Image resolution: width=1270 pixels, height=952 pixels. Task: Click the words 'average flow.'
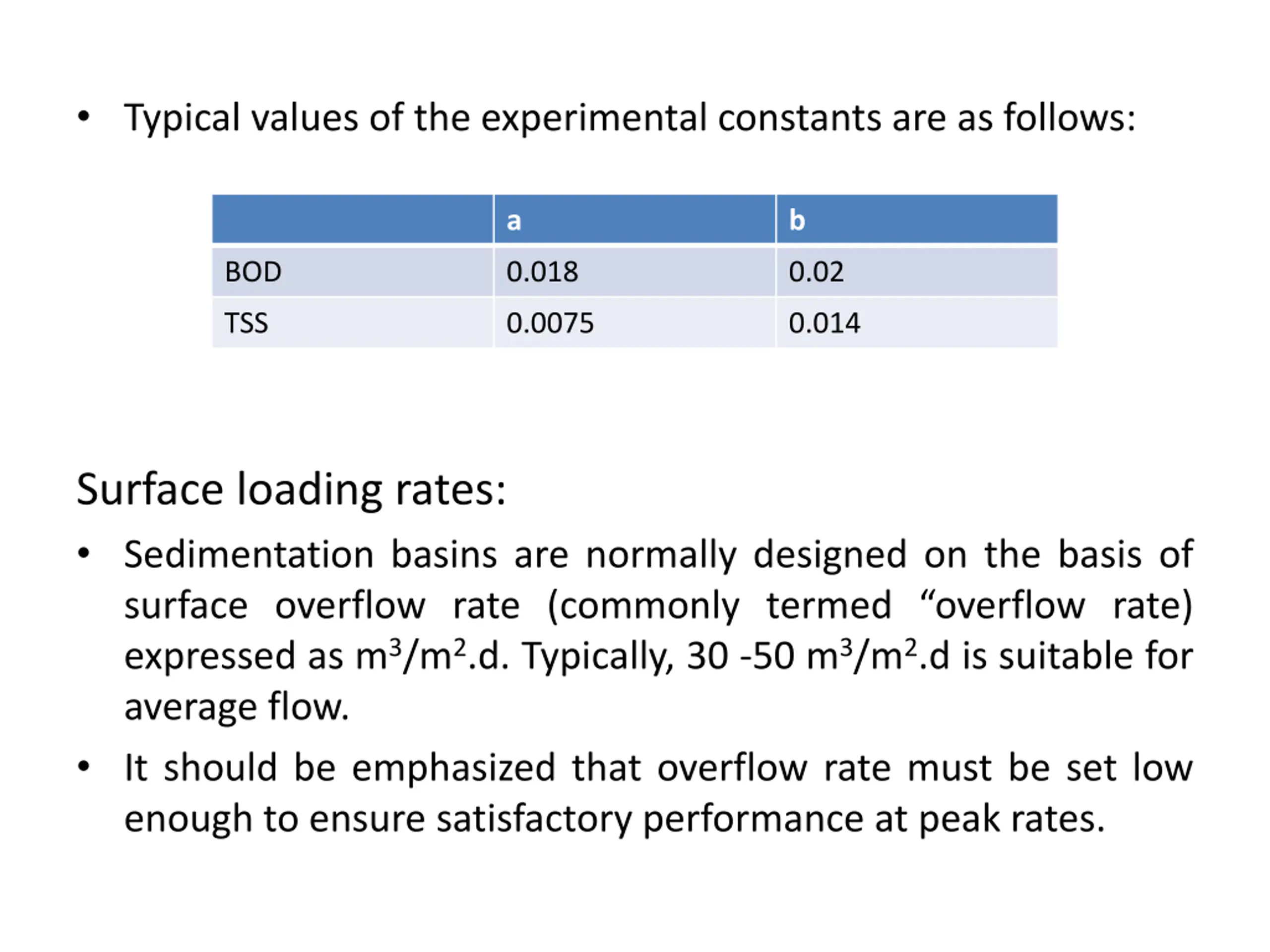tap(237, 707)
